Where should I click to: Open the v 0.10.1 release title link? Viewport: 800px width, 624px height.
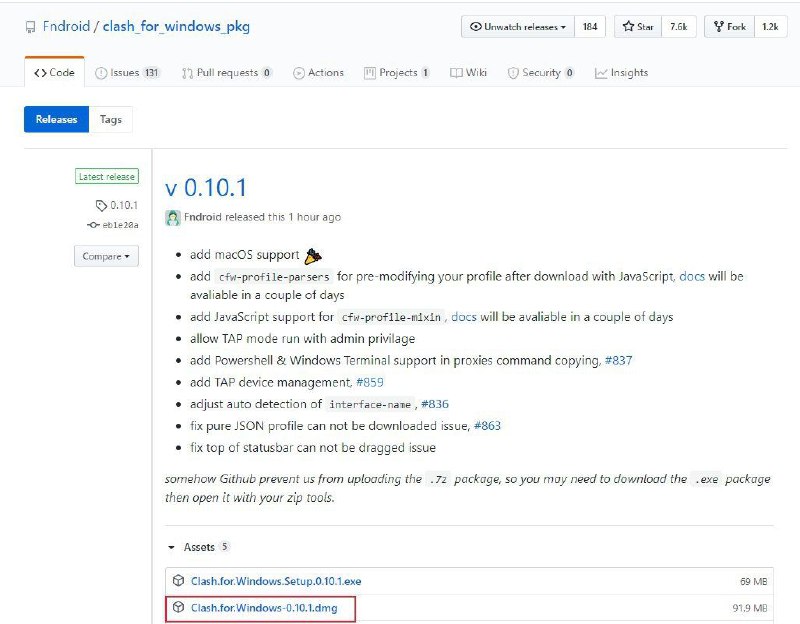coord(205,187)
